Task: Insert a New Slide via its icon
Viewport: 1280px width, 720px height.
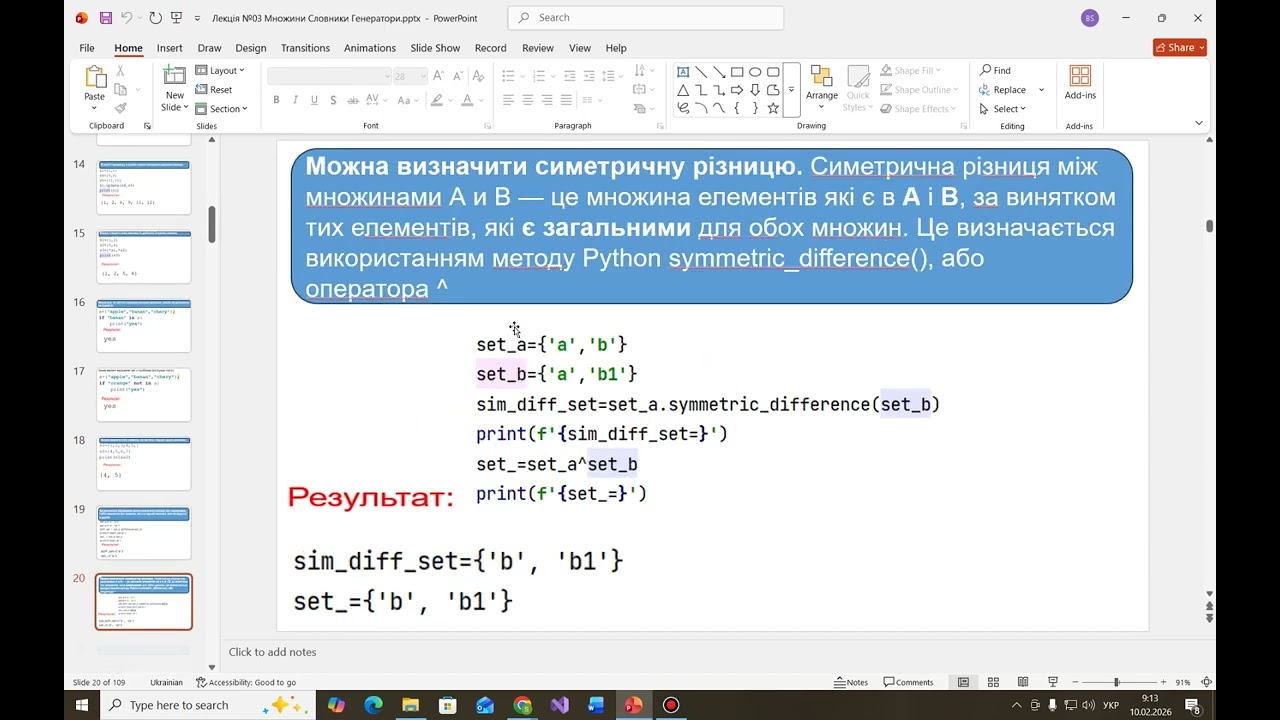Action: coord(175,76)
